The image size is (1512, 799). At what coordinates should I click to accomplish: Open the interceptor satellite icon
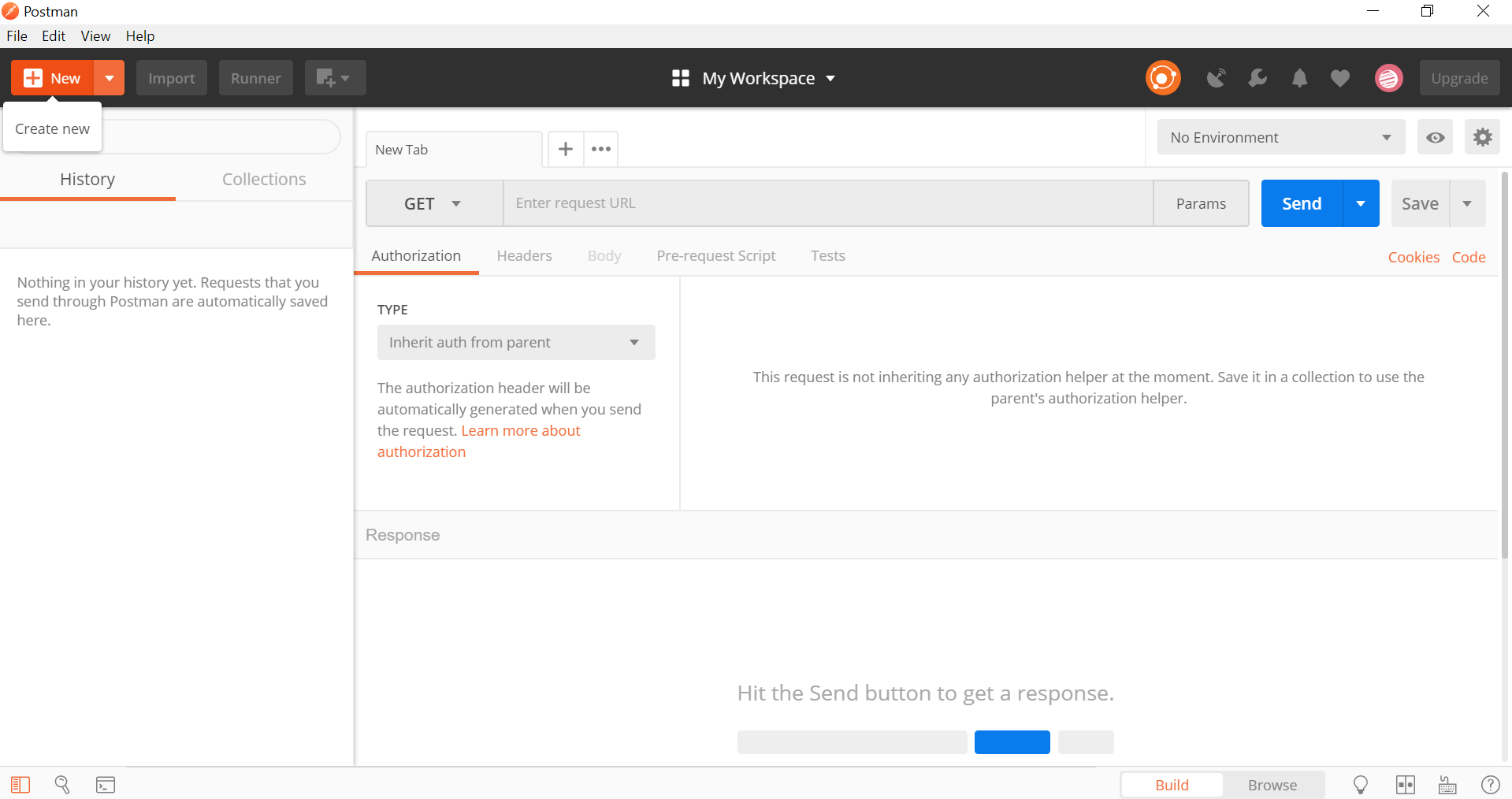(1216, 78)
